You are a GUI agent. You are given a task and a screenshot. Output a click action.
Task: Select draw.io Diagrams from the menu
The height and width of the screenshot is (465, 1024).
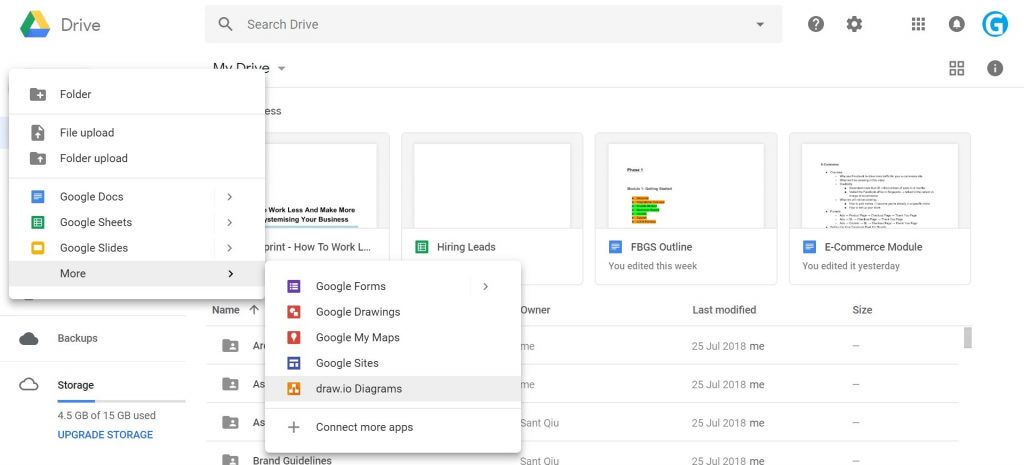(x=358, y=389)
